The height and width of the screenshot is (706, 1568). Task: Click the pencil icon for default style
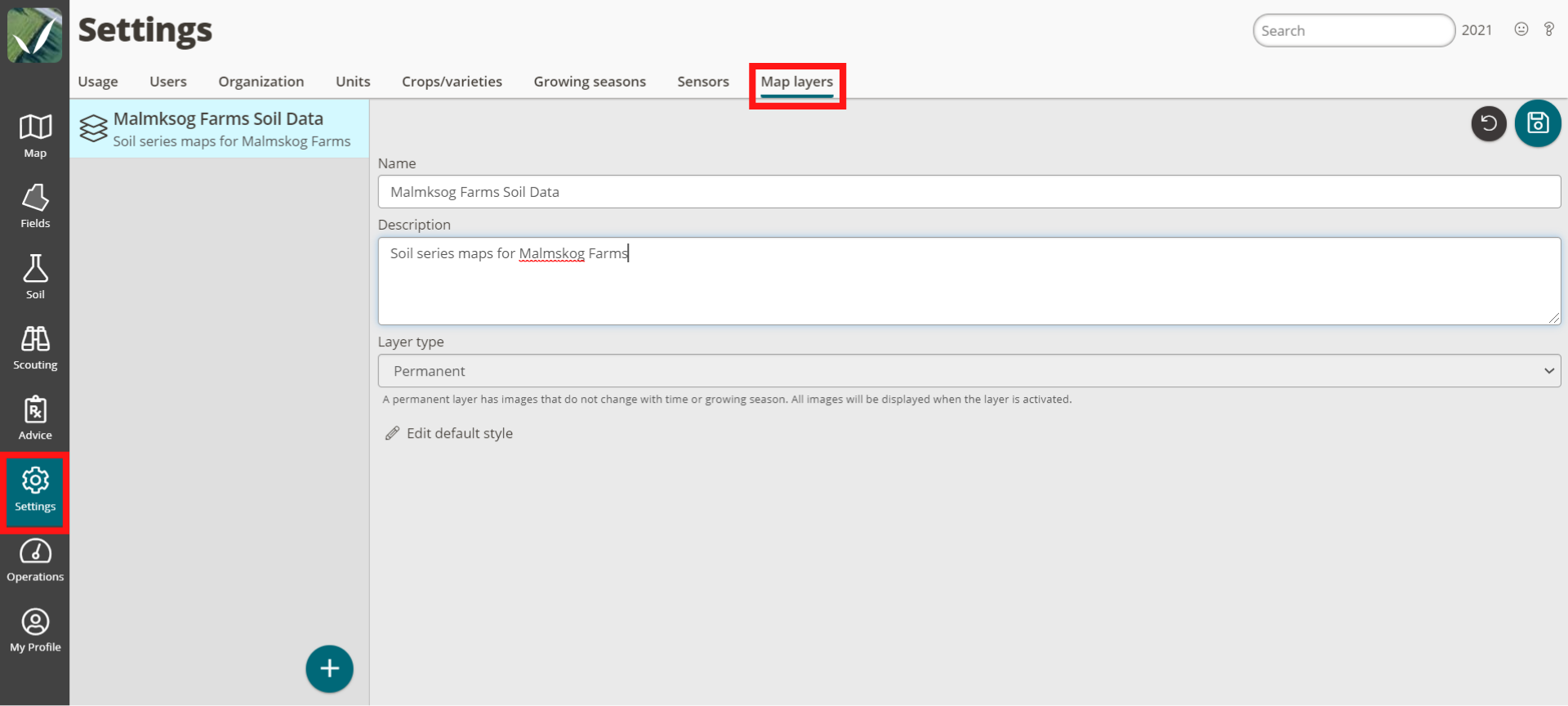[x=393, y=433]
